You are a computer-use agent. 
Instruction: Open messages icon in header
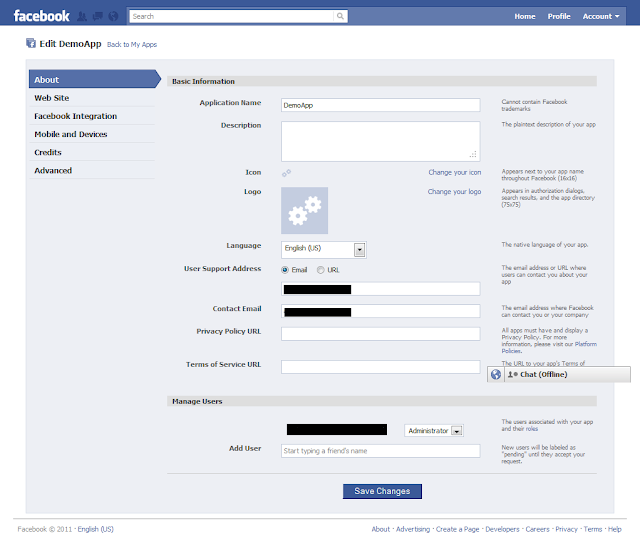click(98, 16)
